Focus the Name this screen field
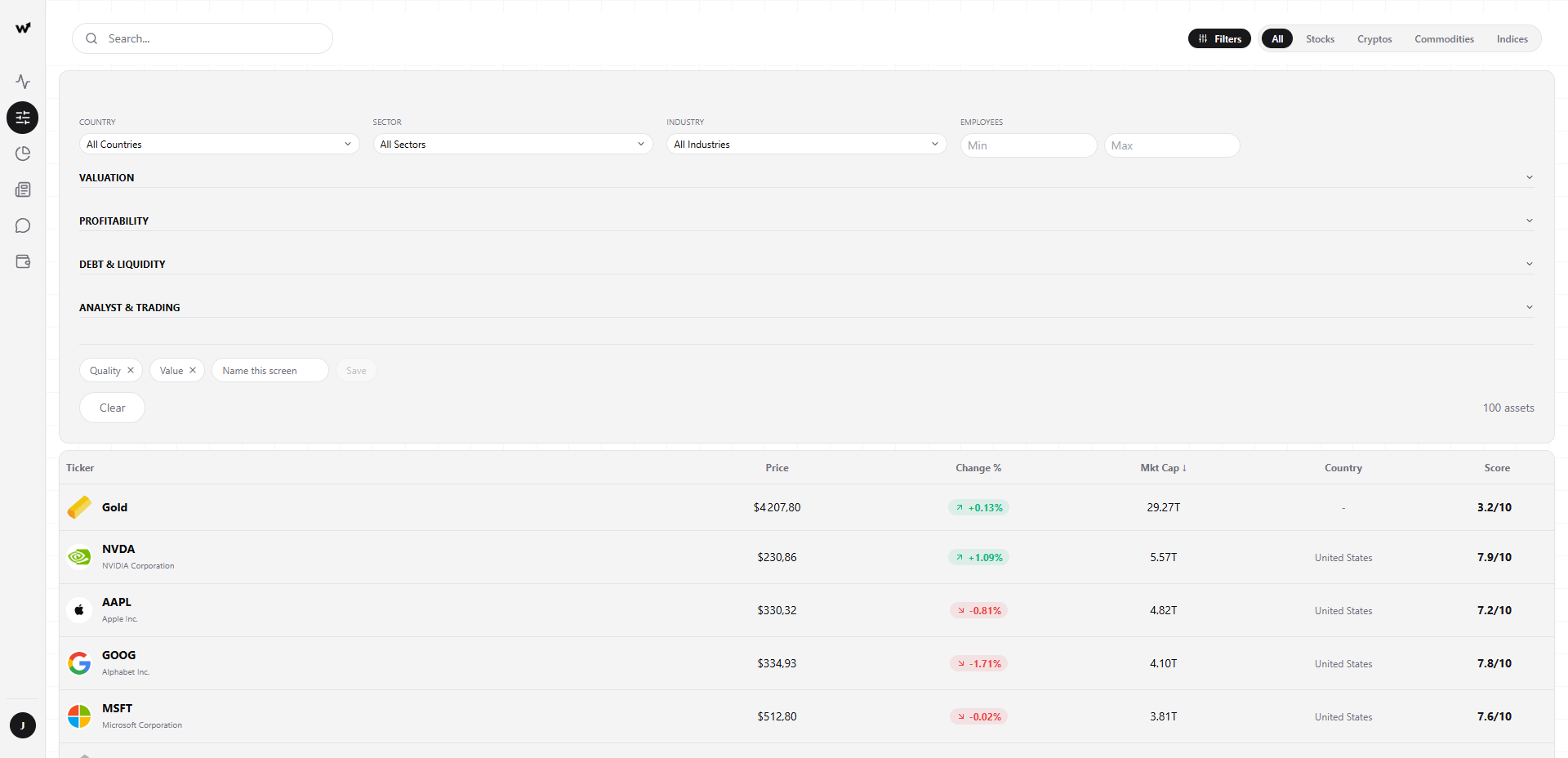The width and height of the screenshot is (1568, 758). [x=270, y=370]
